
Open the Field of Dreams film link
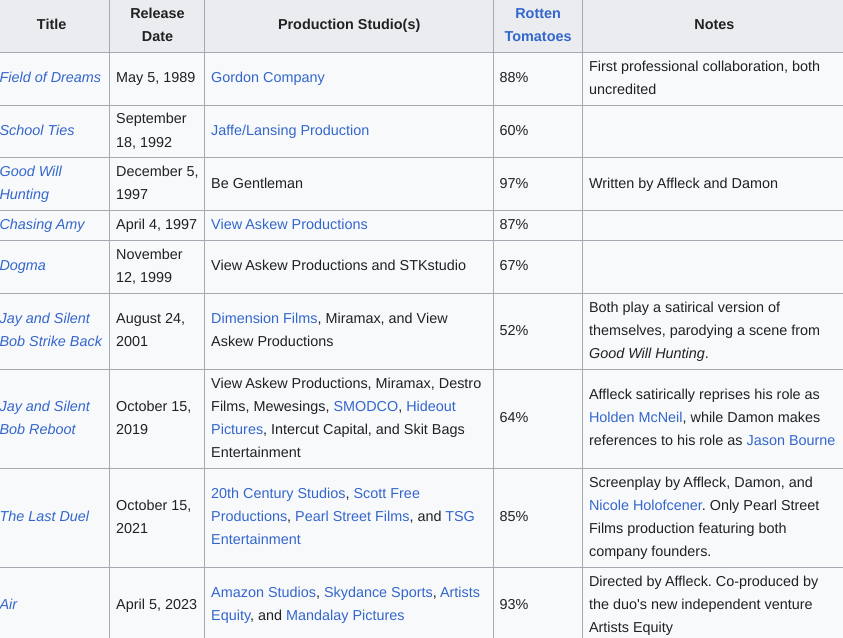pyautogui.click(x=50, y=77)
